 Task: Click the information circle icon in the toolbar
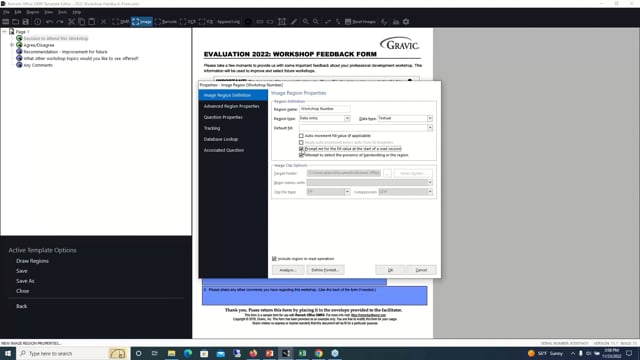pyautogui.click(x=38, y=22)
